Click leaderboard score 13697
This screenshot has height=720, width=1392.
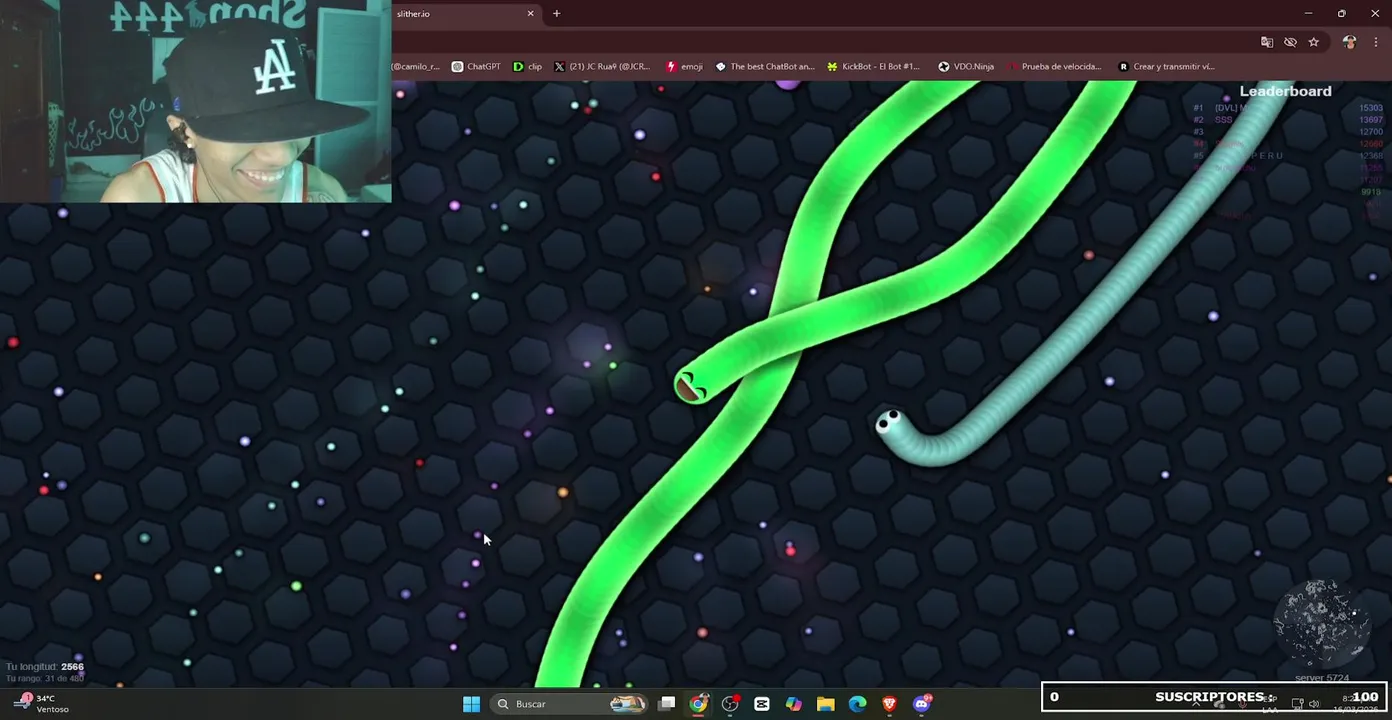[1370, 120]
